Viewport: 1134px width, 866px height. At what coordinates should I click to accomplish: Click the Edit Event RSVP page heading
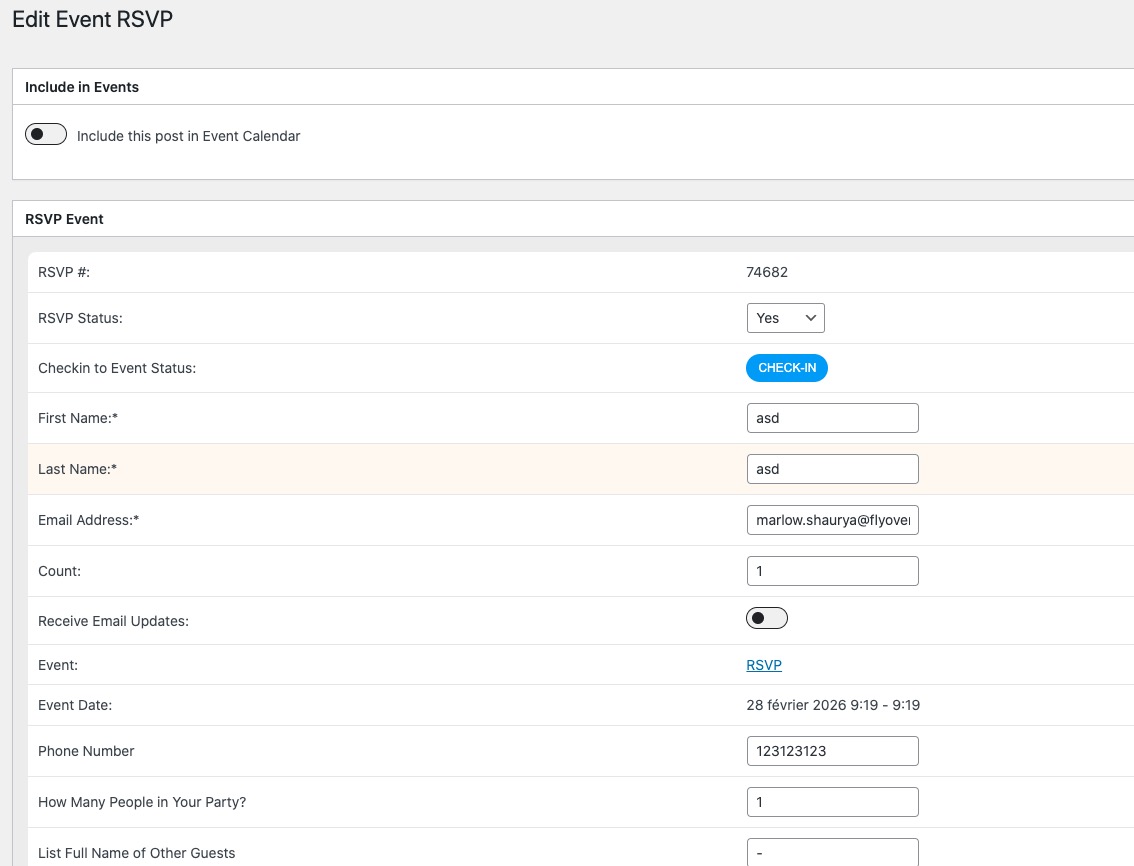[93, 20]
